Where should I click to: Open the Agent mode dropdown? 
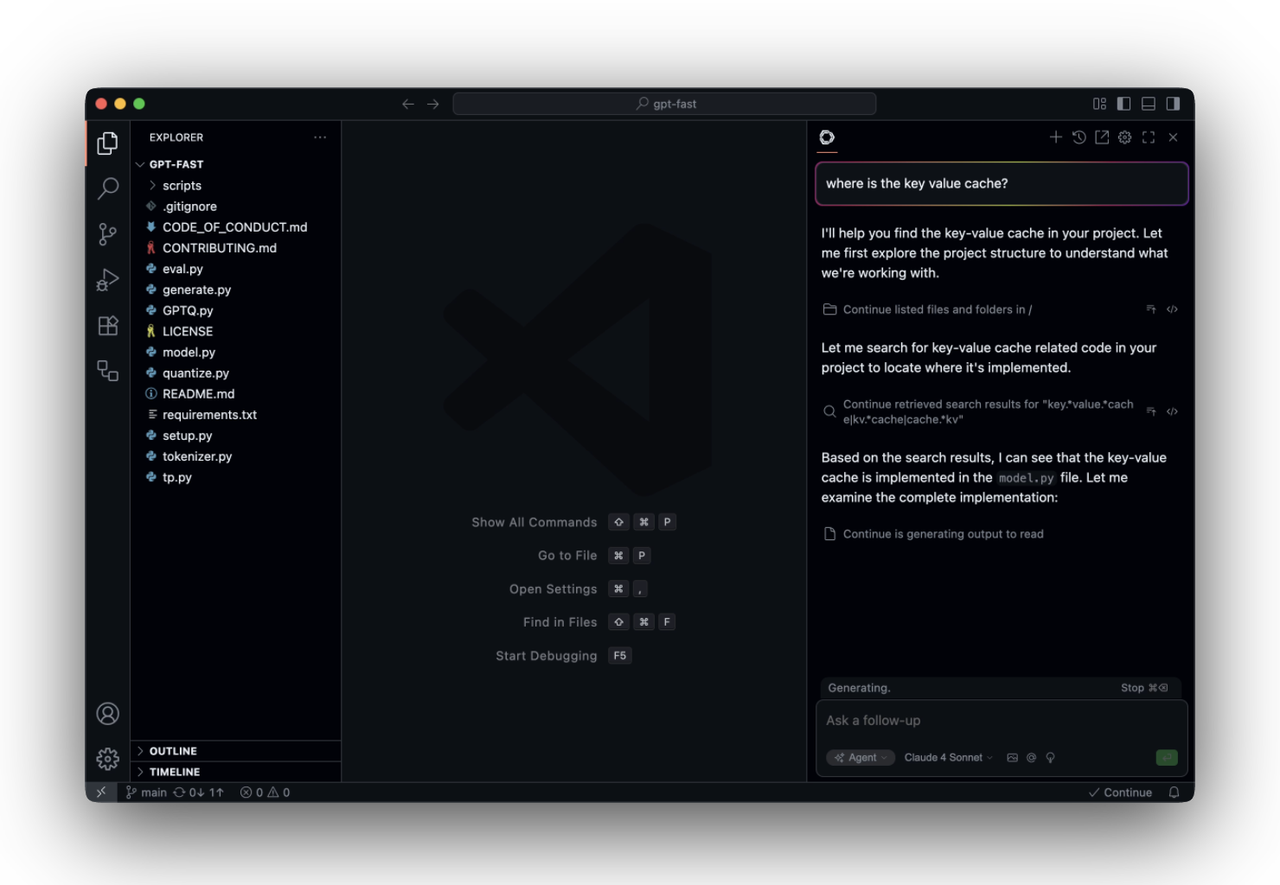click(861, 758)
